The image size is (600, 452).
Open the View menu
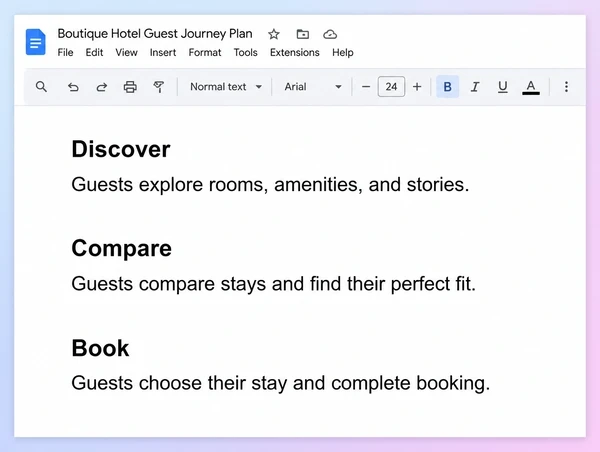pyautogui.click(x=126, y=52)
